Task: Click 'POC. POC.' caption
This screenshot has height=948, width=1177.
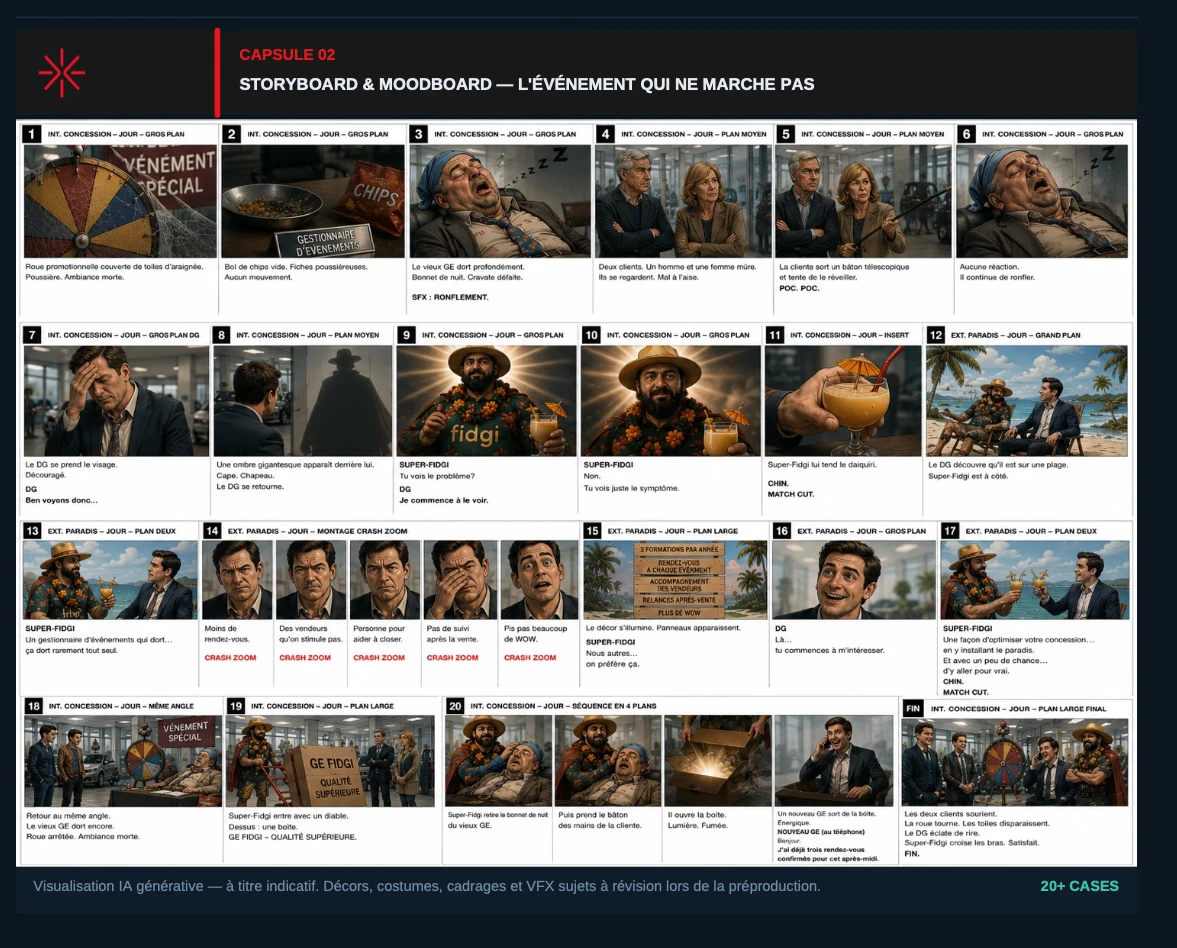Action: point(799,288)
